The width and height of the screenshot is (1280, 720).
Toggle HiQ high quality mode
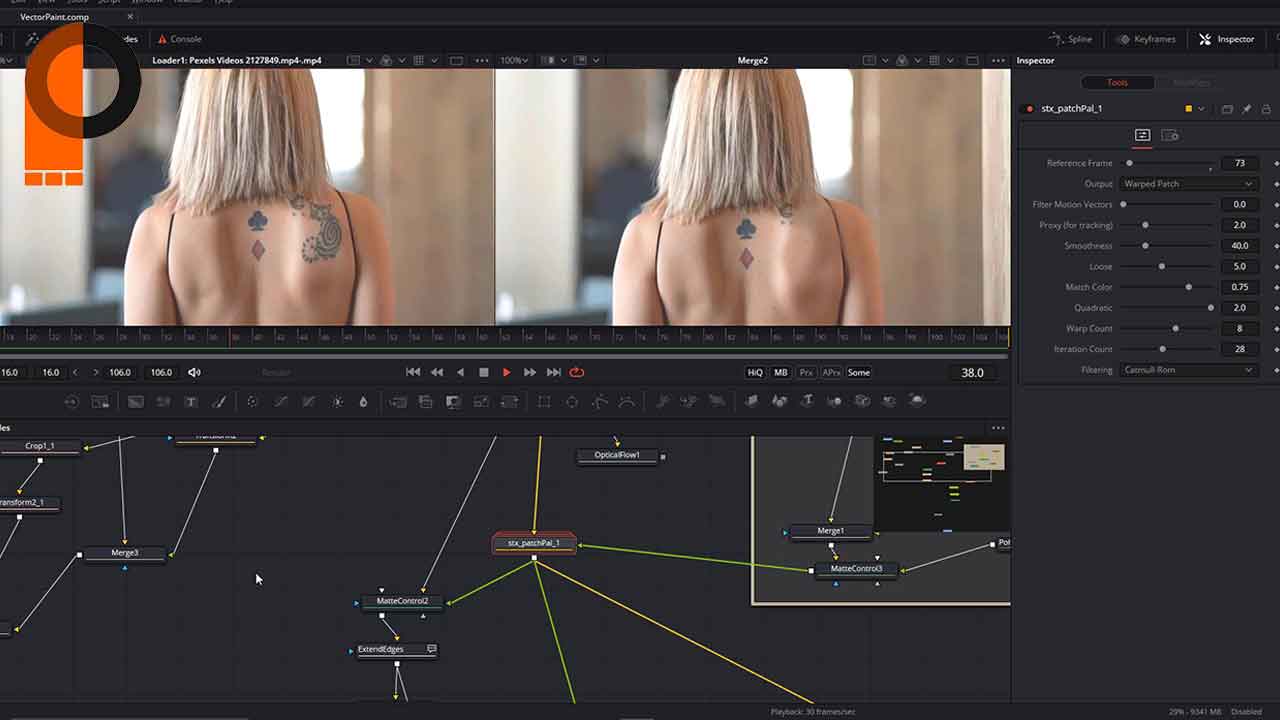(755, 372)
